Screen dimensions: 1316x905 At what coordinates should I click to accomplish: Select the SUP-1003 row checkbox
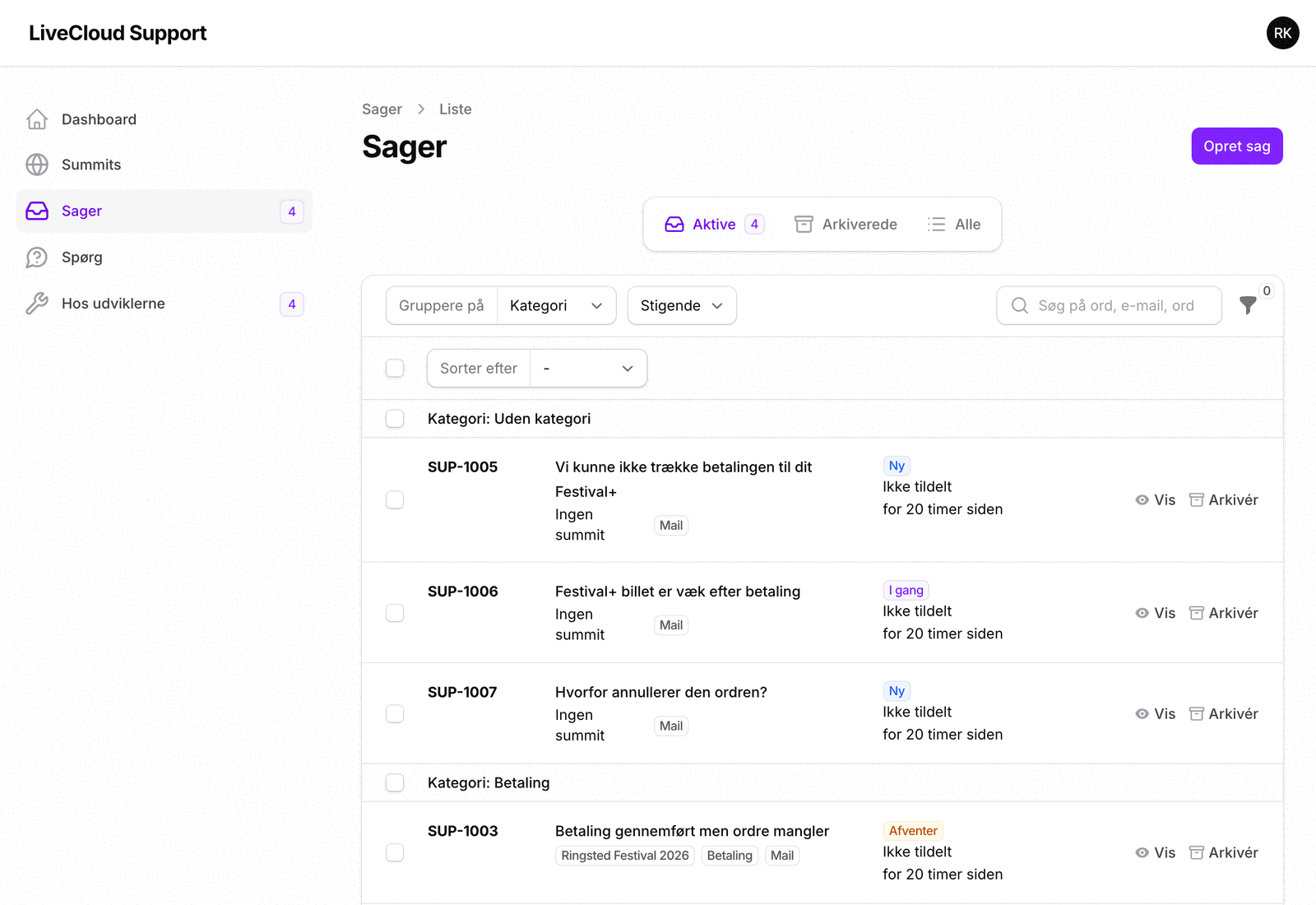(x=395, y=853)
